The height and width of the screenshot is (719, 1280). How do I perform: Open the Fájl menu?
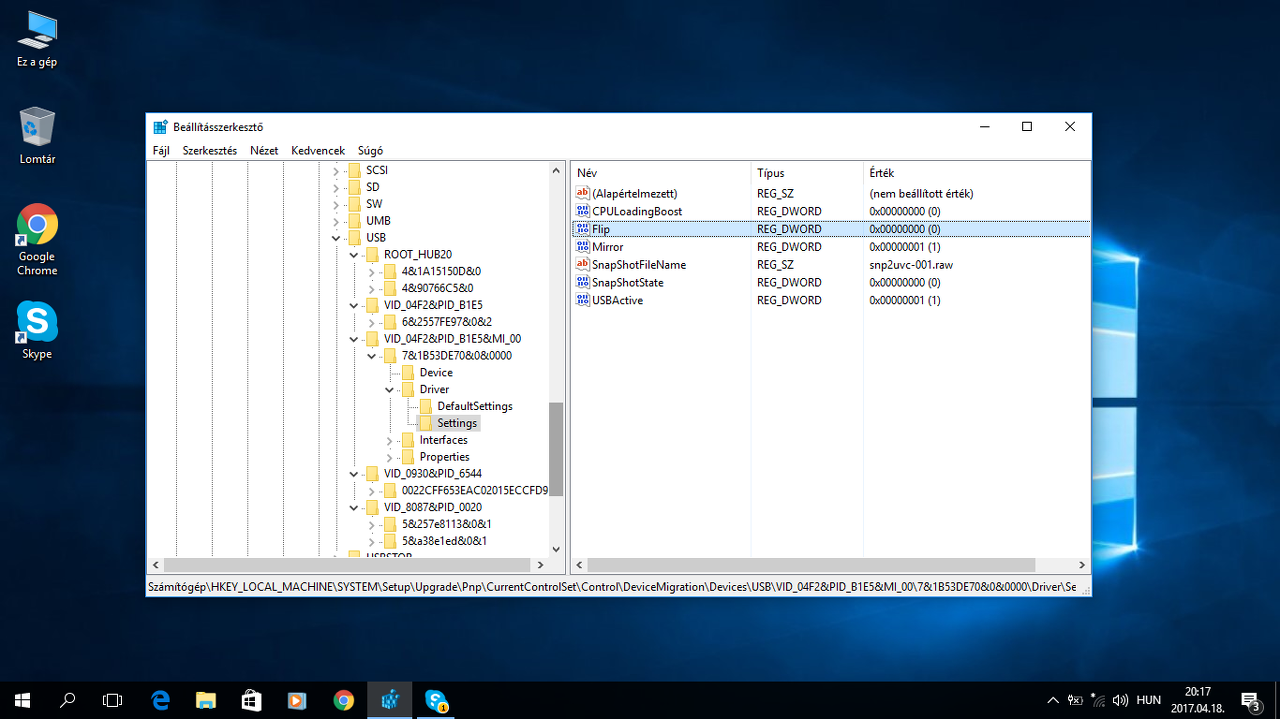click(161, 151)
